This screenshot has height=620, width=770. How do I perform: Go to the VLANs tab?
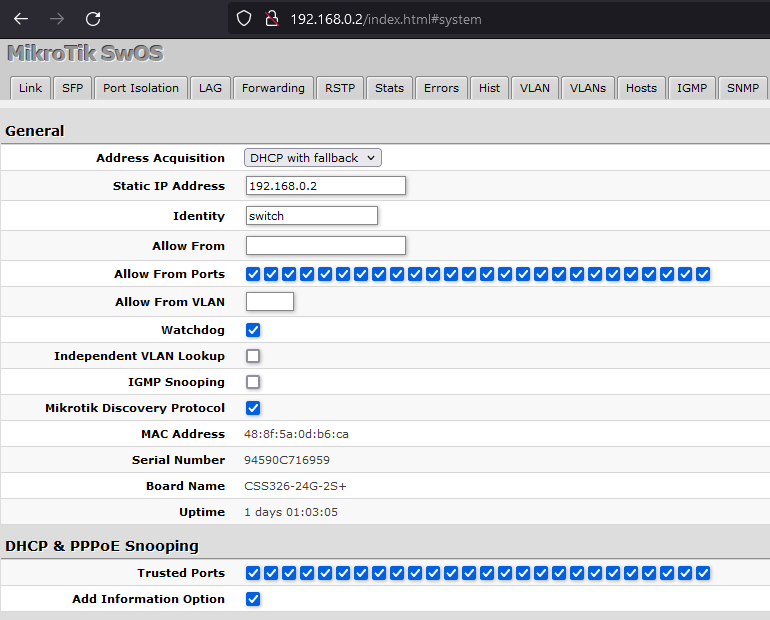[588, 88]
